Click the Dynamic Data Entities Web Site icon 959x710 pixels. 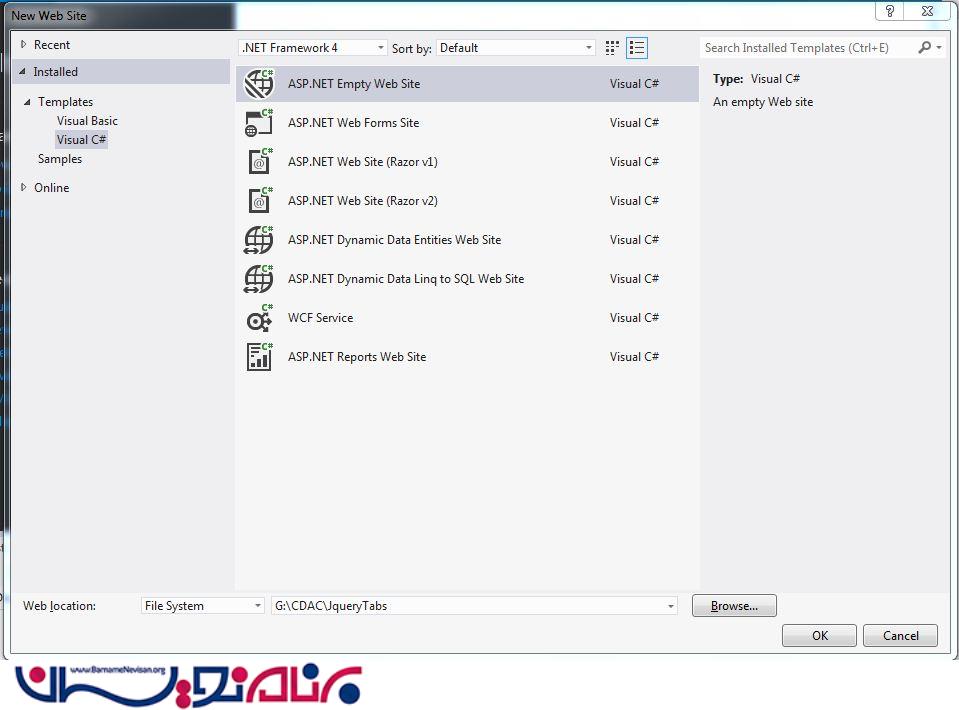259,240
